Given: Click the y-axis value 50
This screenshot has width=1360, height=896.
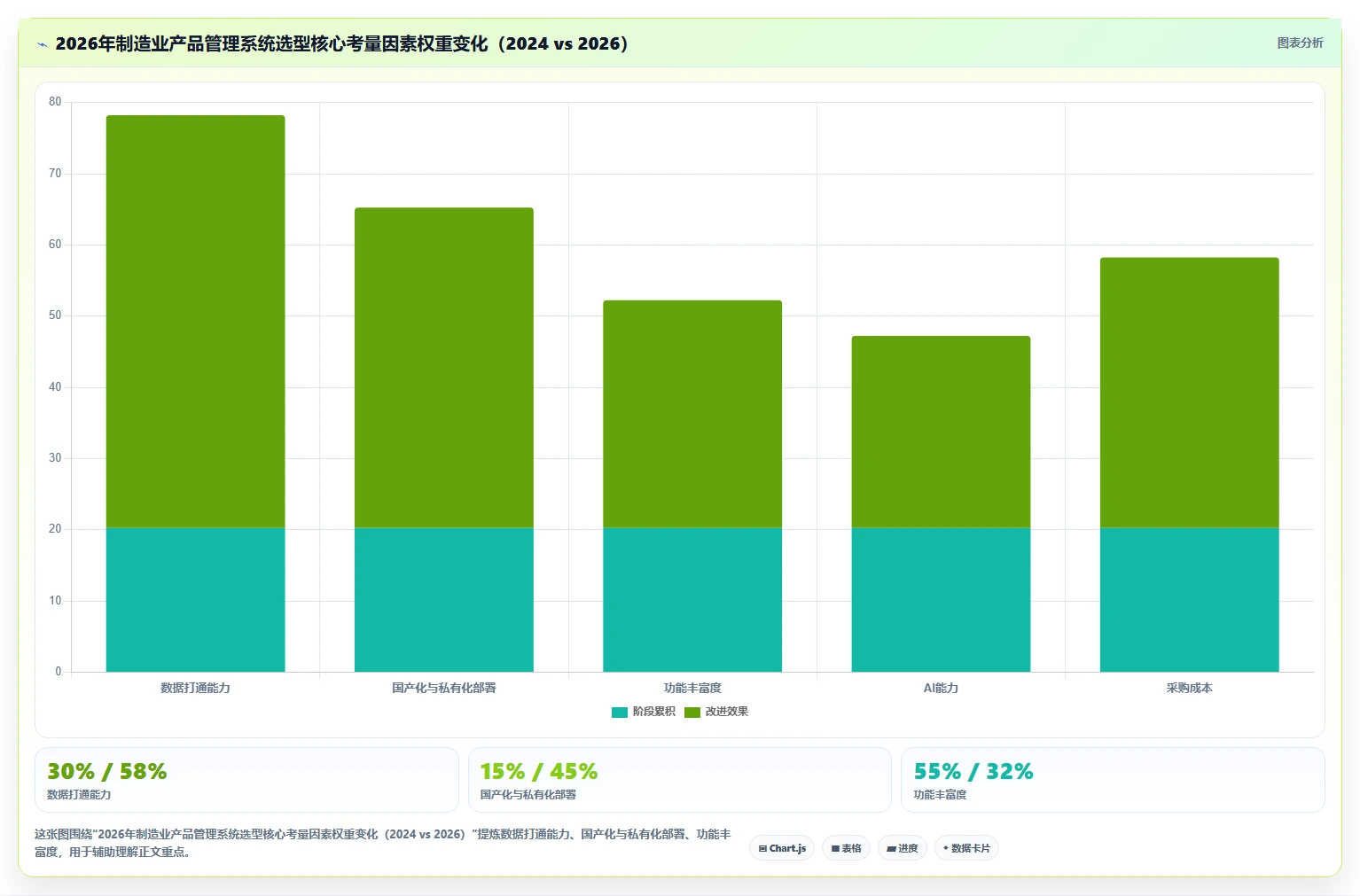Looking at the screenshot, I should (x=55, y=316).
